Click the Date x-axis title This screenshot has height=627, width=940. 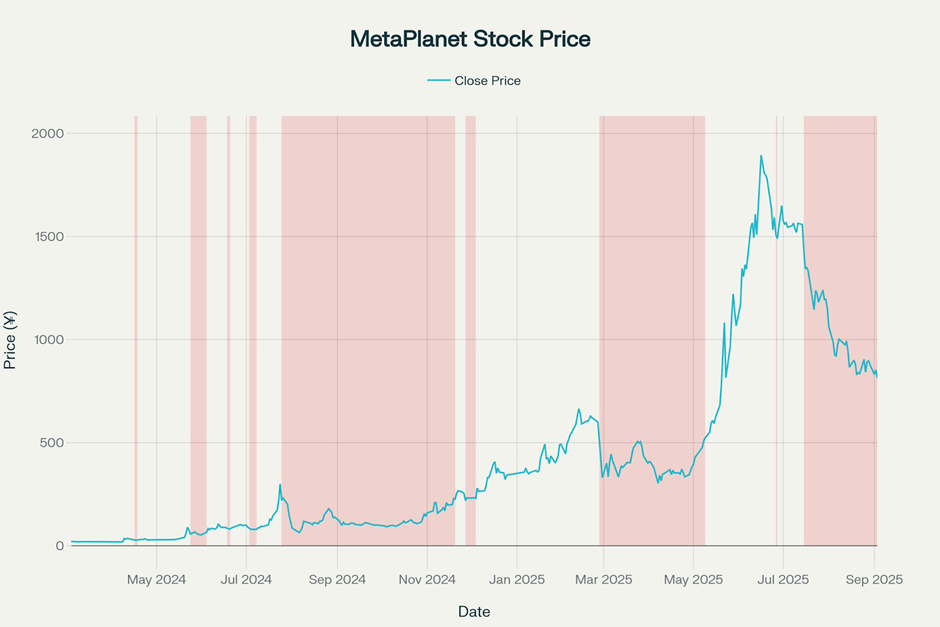[x=474, y=611]
